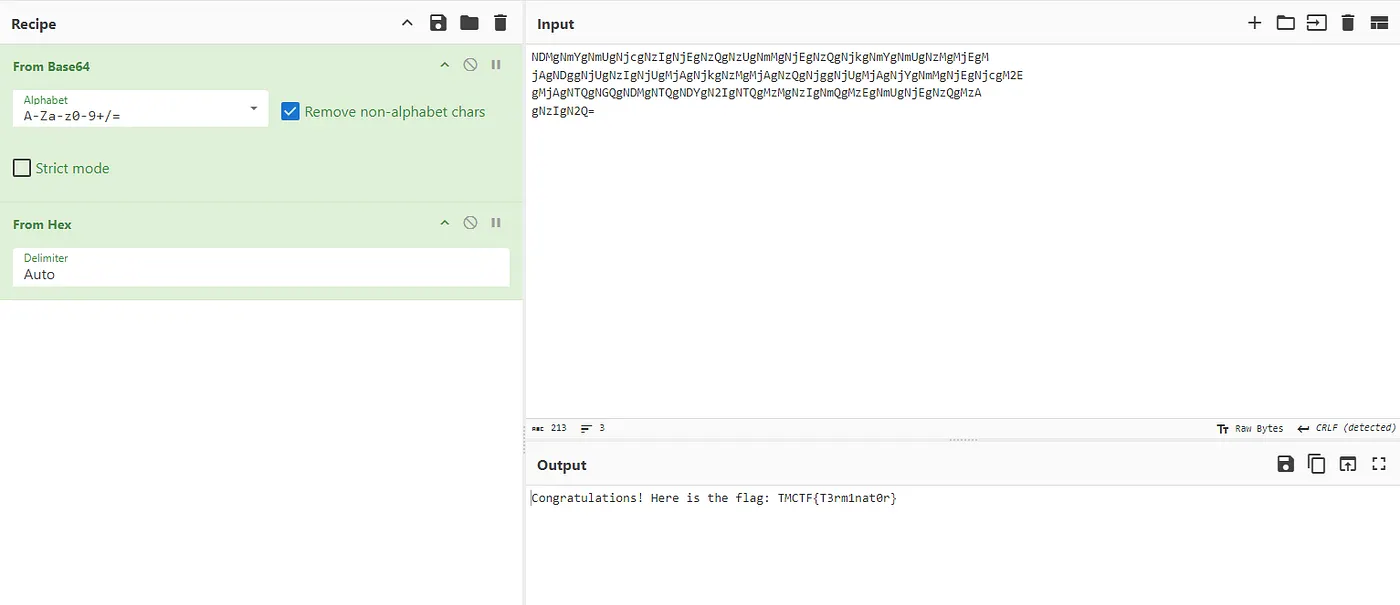
Task: Uncheck Remove non-alphabet chars
Action: [291, 112]
